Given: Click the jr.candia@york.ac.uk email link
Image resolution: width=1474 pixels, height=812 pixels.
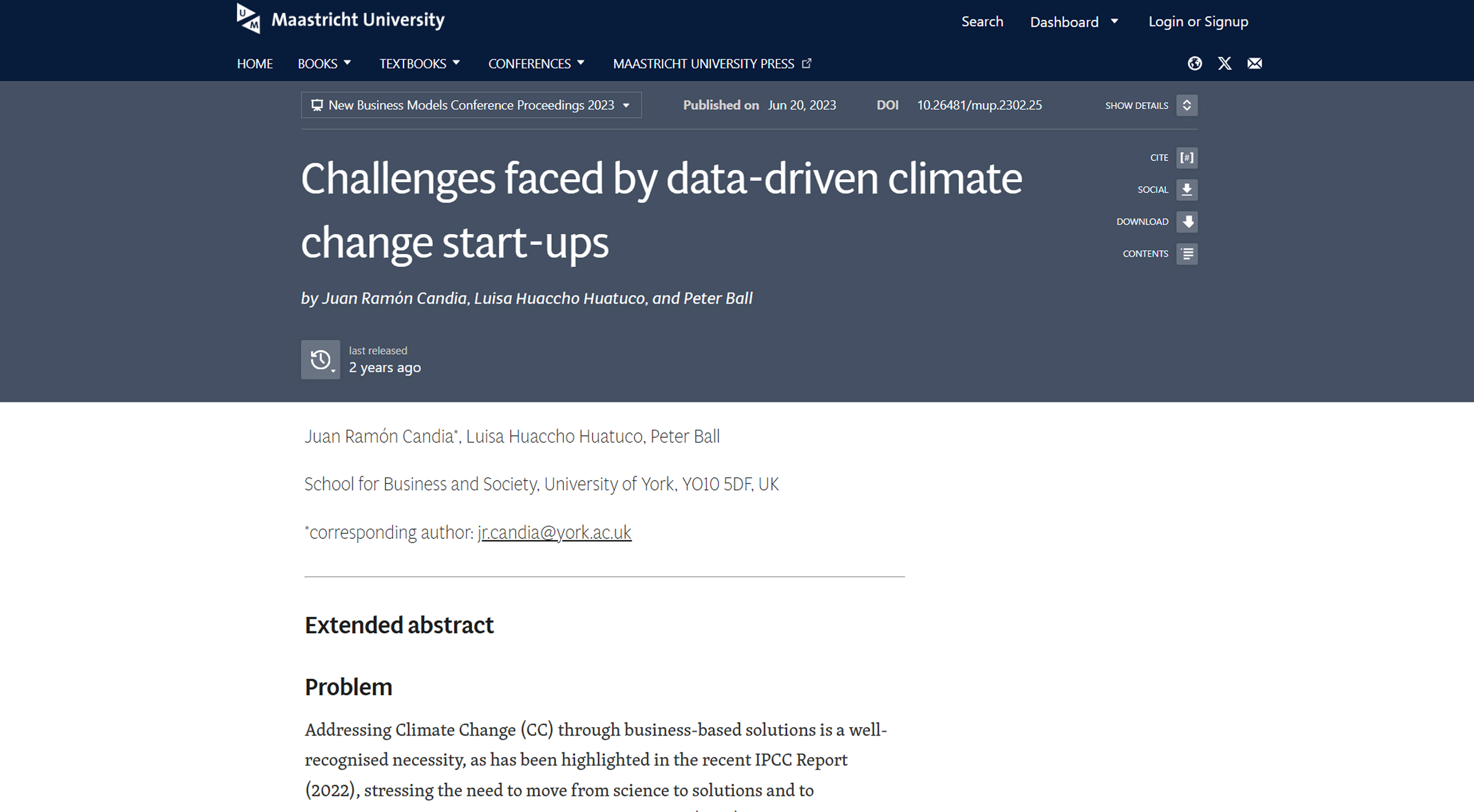Looking at the screenshot, I should tap(554, 533).
